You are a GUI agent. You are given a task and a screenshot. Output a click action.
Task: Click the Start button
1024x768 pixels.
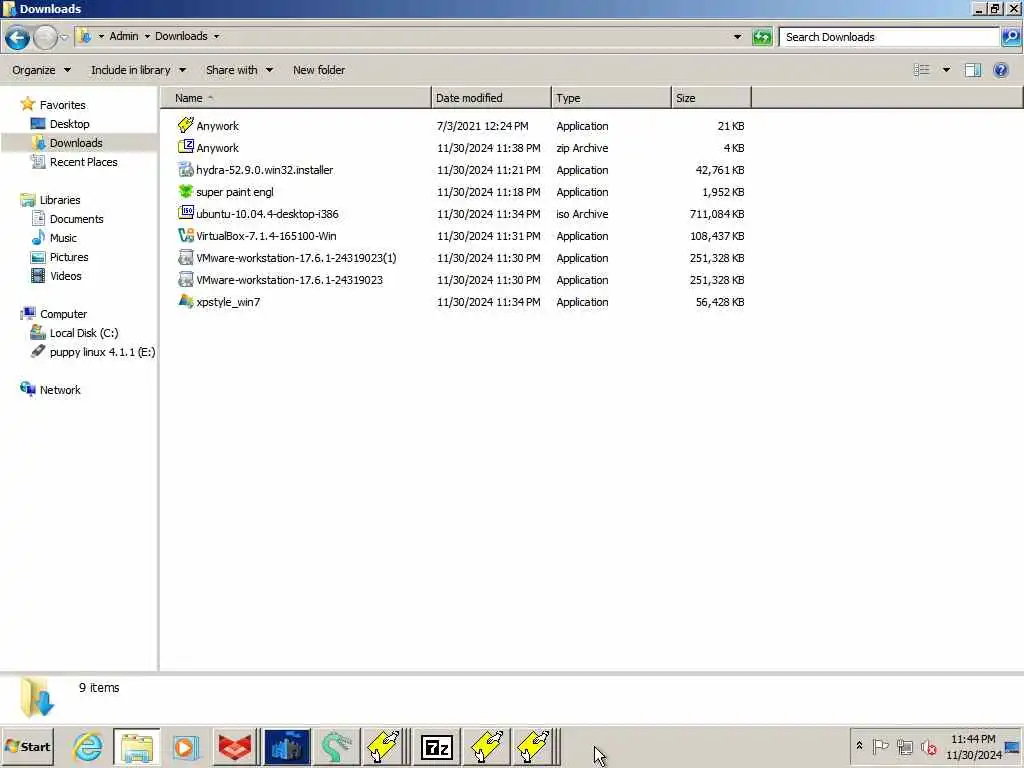coord(27,746)
